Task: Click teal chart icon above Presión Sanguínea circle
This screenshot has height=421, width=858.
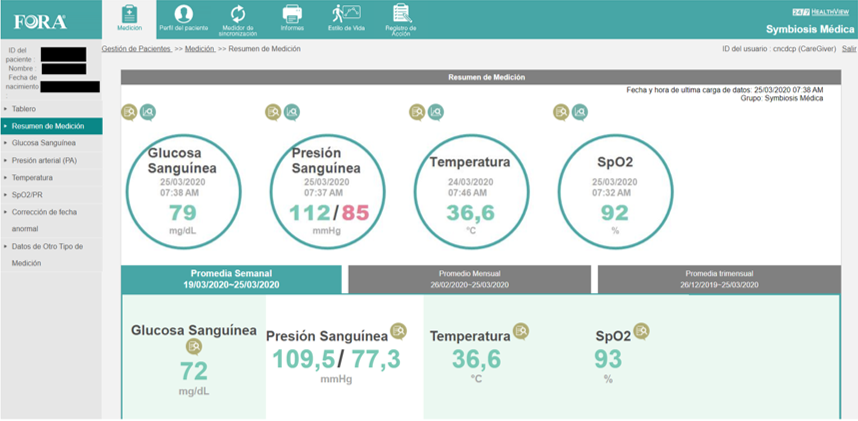Action: point(291,112)
